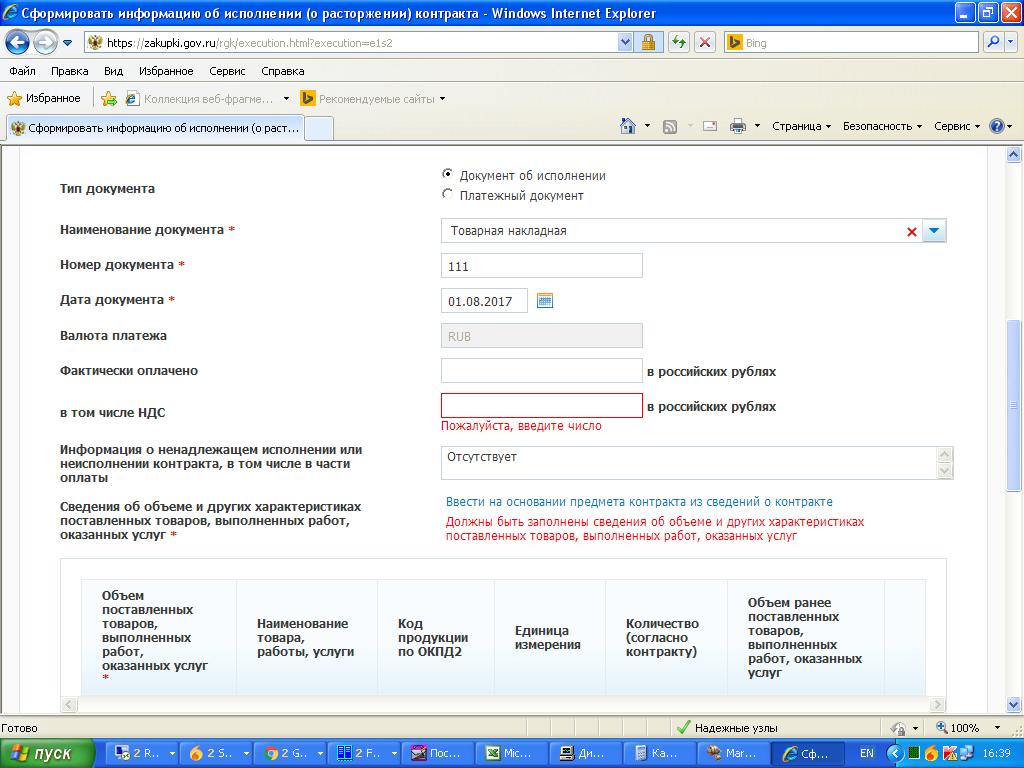Click the browser Back arrow button
This screenshot has height=768, width=1024.
point(17,43)
